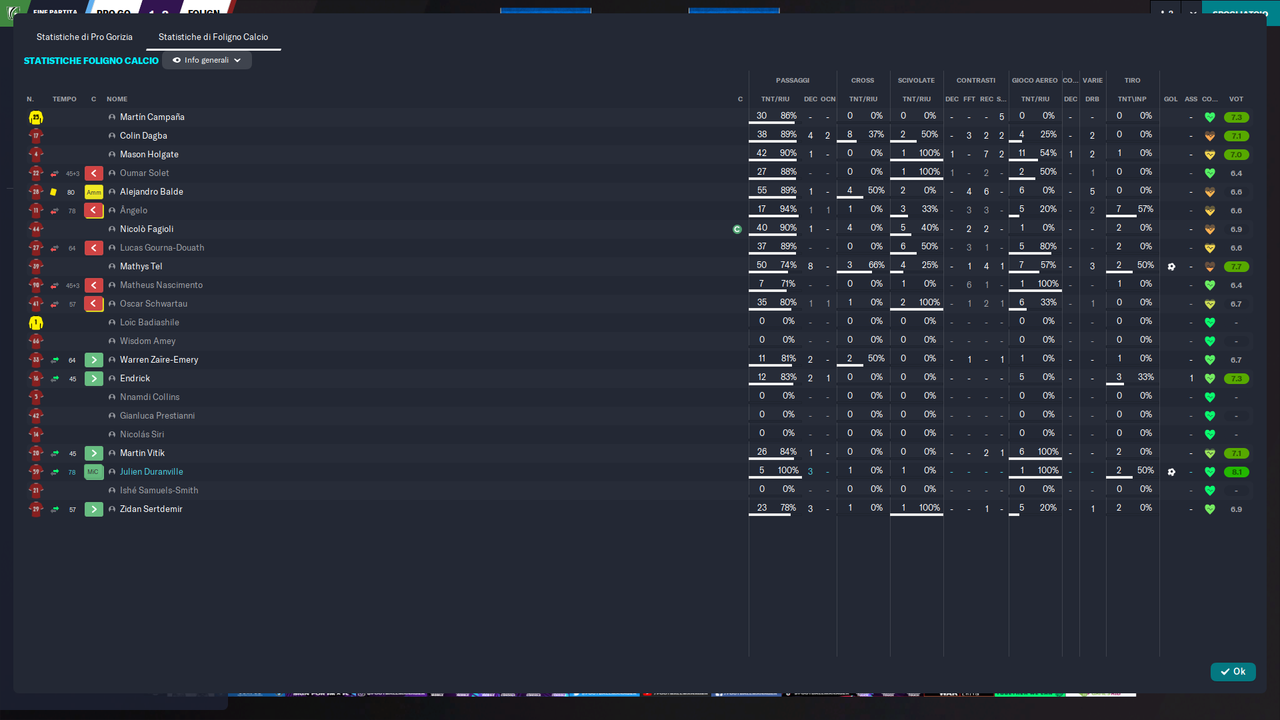The width and height of the screenshot is (1280, 720).
Task: Sort by the NOME column header
Action: 117,99
